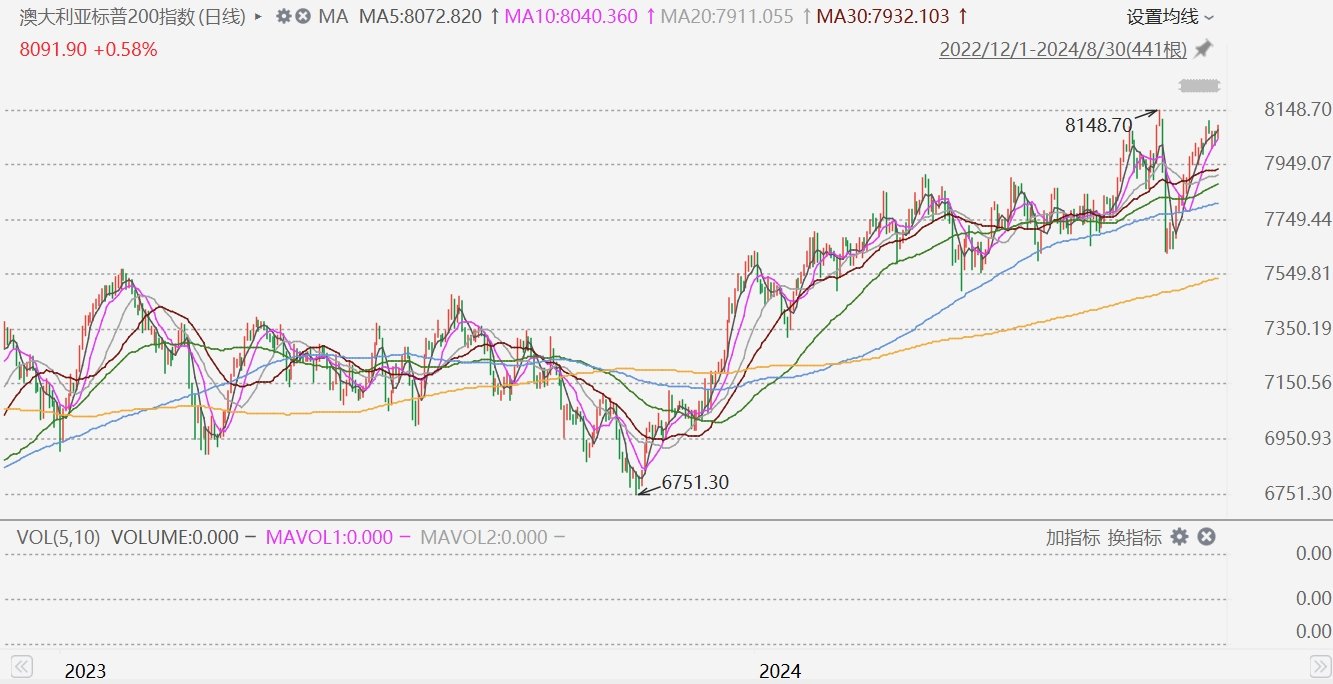The height and width of the screenshot is (684, 1333).
Task: Close the VOL indicator panel
Action: 1206,537
